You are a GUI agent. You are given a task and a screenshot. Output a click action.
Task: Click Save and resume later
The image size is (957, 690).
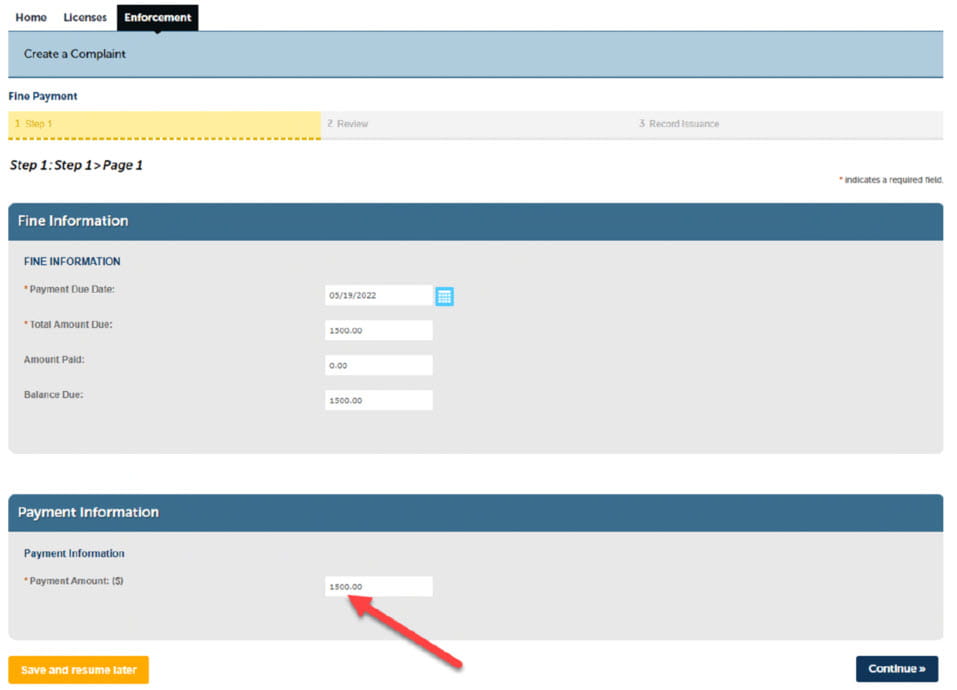point(79,670)
